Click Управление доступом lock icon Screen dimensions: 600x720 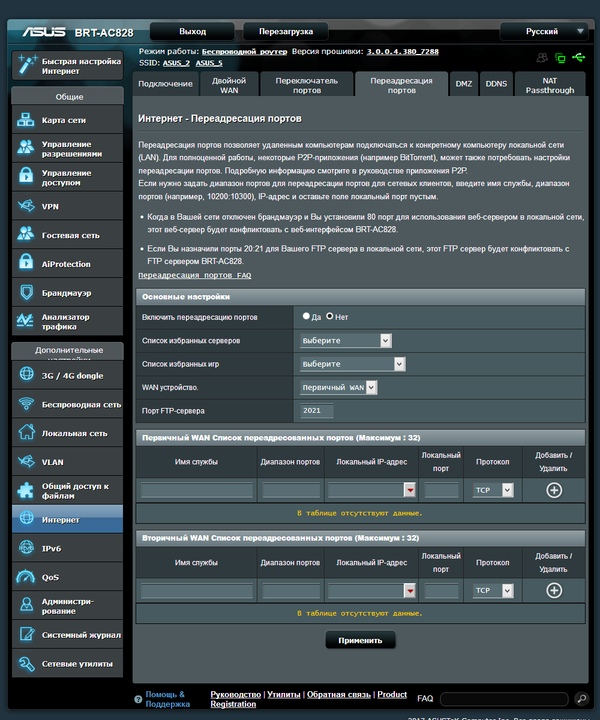(26, 176)
